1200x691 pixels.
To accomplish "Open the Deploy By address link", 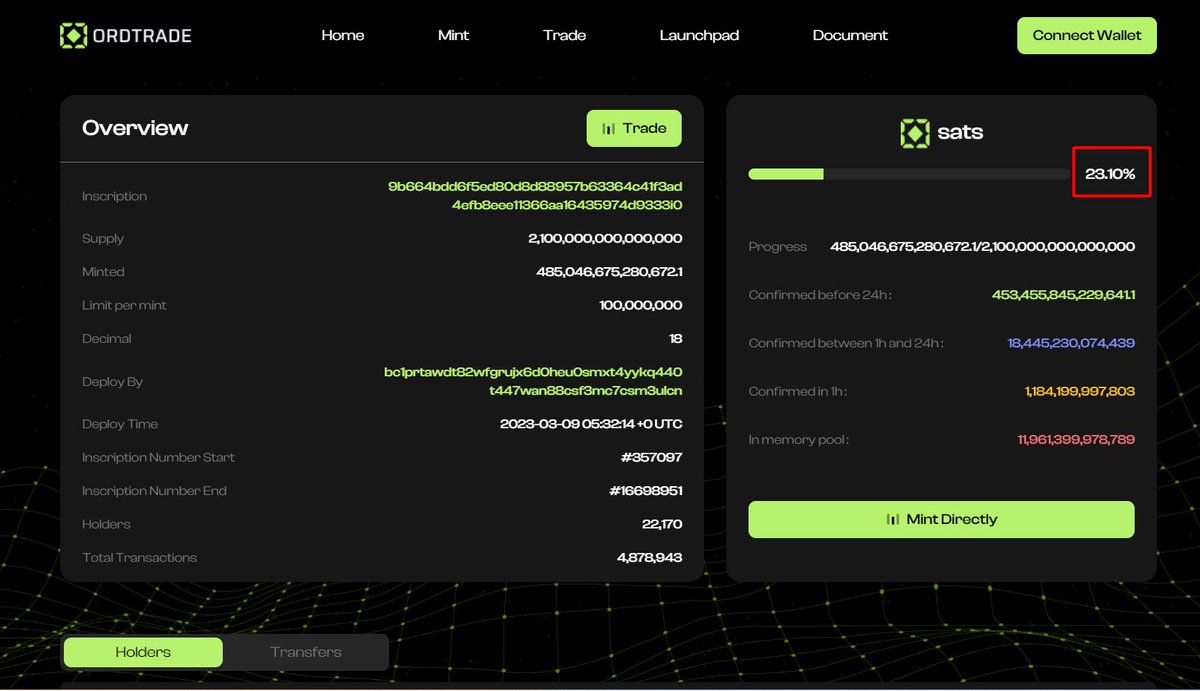I will [x=533, y=381].
